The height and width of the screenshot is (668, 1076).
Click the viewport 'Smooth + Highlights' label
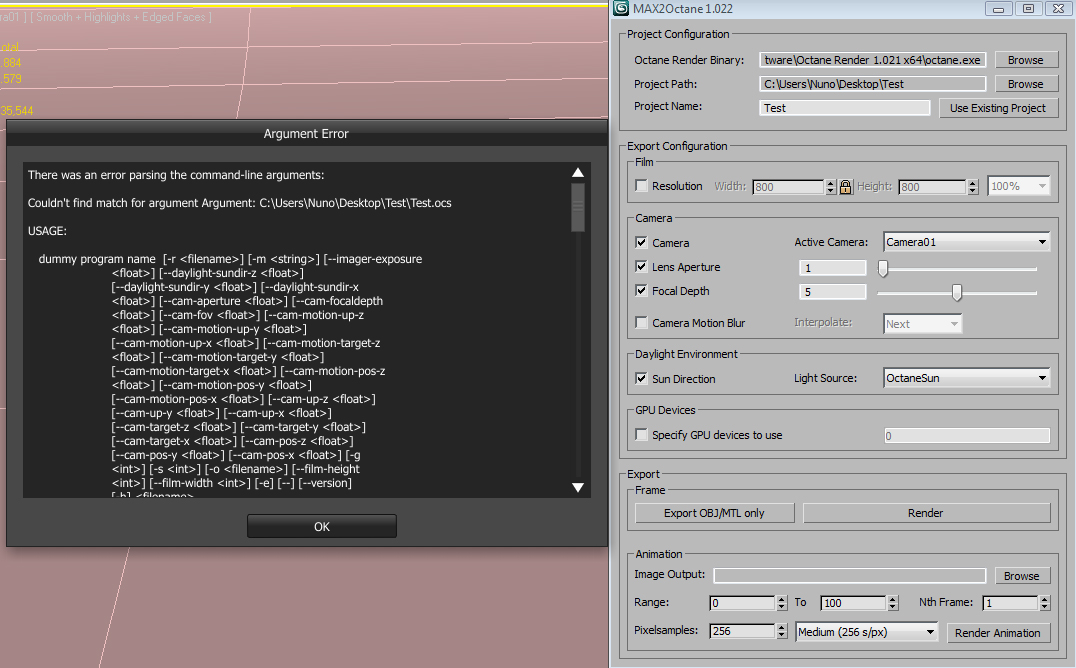[124, 17]
